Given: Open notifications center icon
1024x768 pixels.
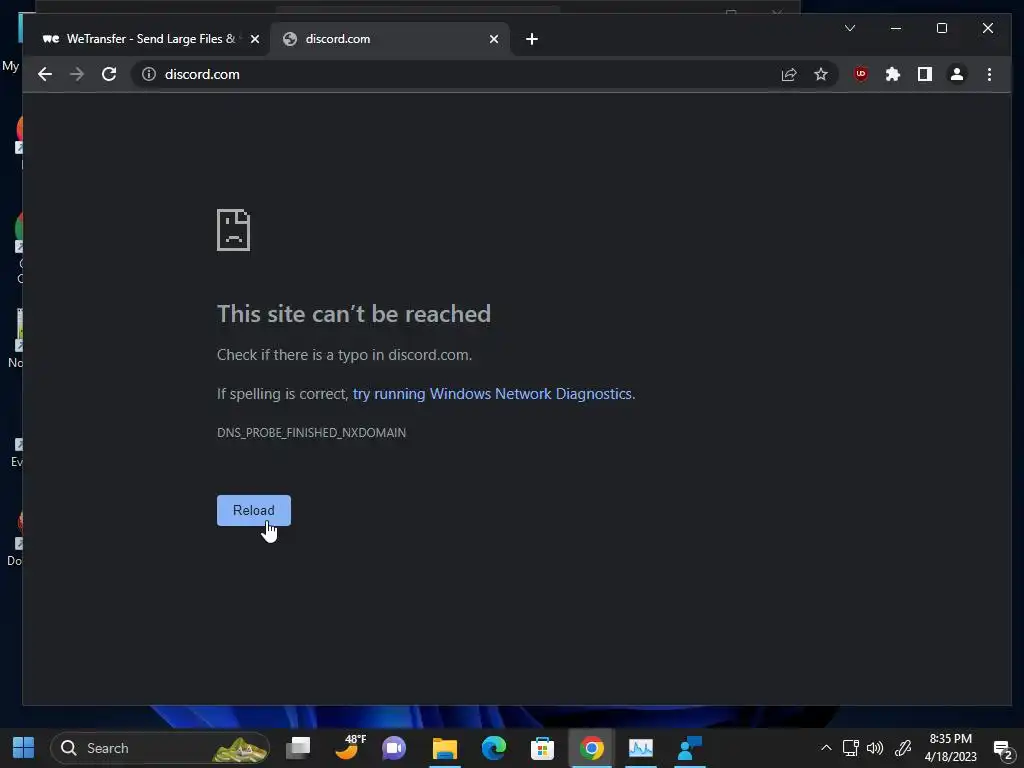Looking at the screenshot, I should 1003,749.
